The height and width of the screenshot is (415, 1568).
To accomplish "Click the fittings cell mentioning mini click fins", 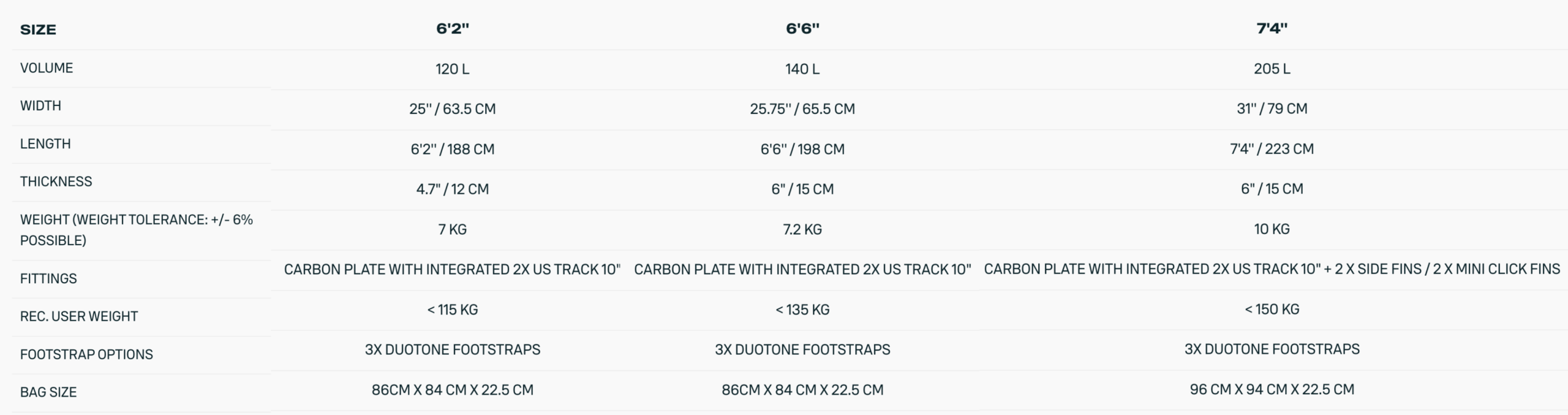I will tap(1272, 269).
